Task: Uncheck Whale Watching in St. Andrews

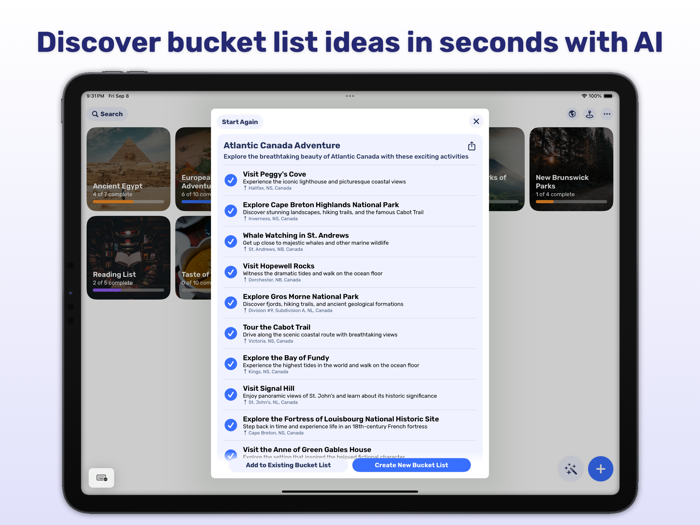Action: [231, 242]
